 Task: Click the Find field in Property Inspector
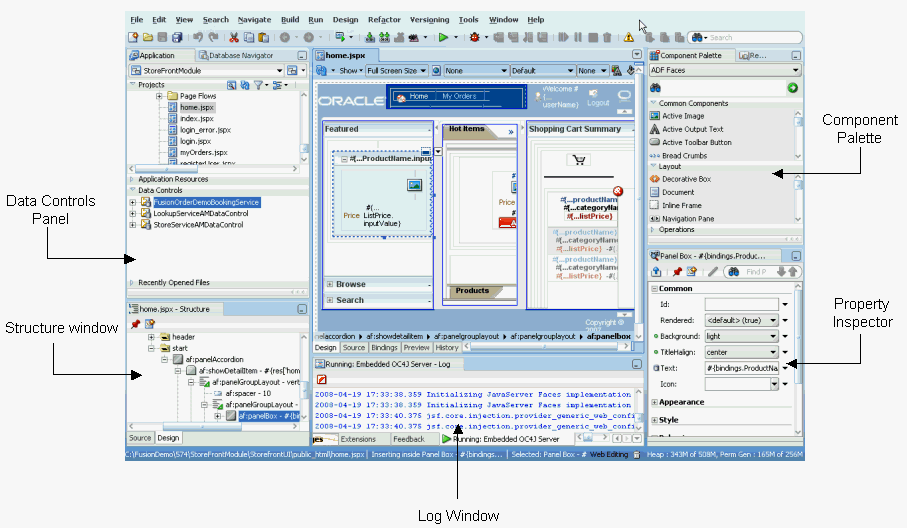[x=757, y=272]
